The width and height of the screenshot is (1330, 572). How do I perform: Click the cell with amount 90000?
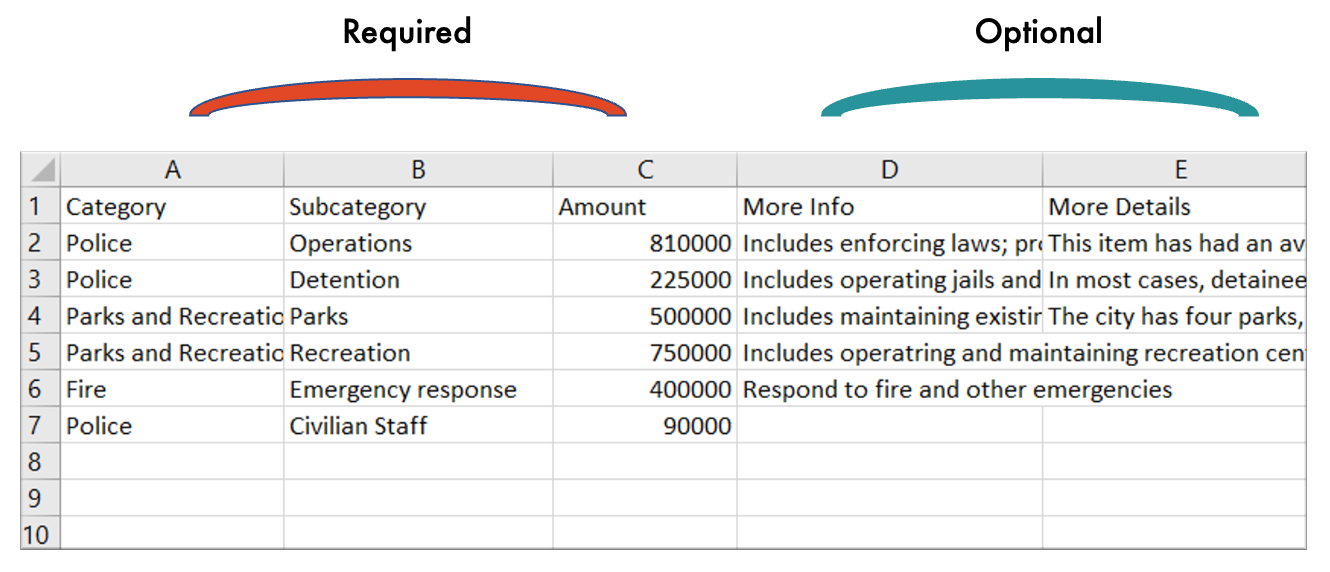[x=645, y=426]
